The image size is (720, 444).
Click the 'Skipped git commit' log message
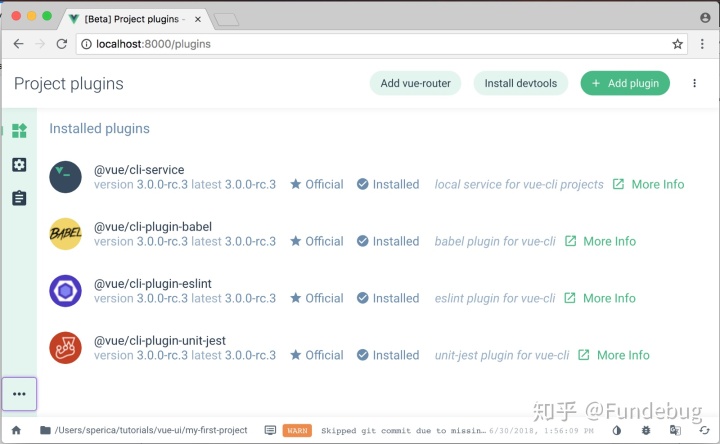(x=403, y=431)
